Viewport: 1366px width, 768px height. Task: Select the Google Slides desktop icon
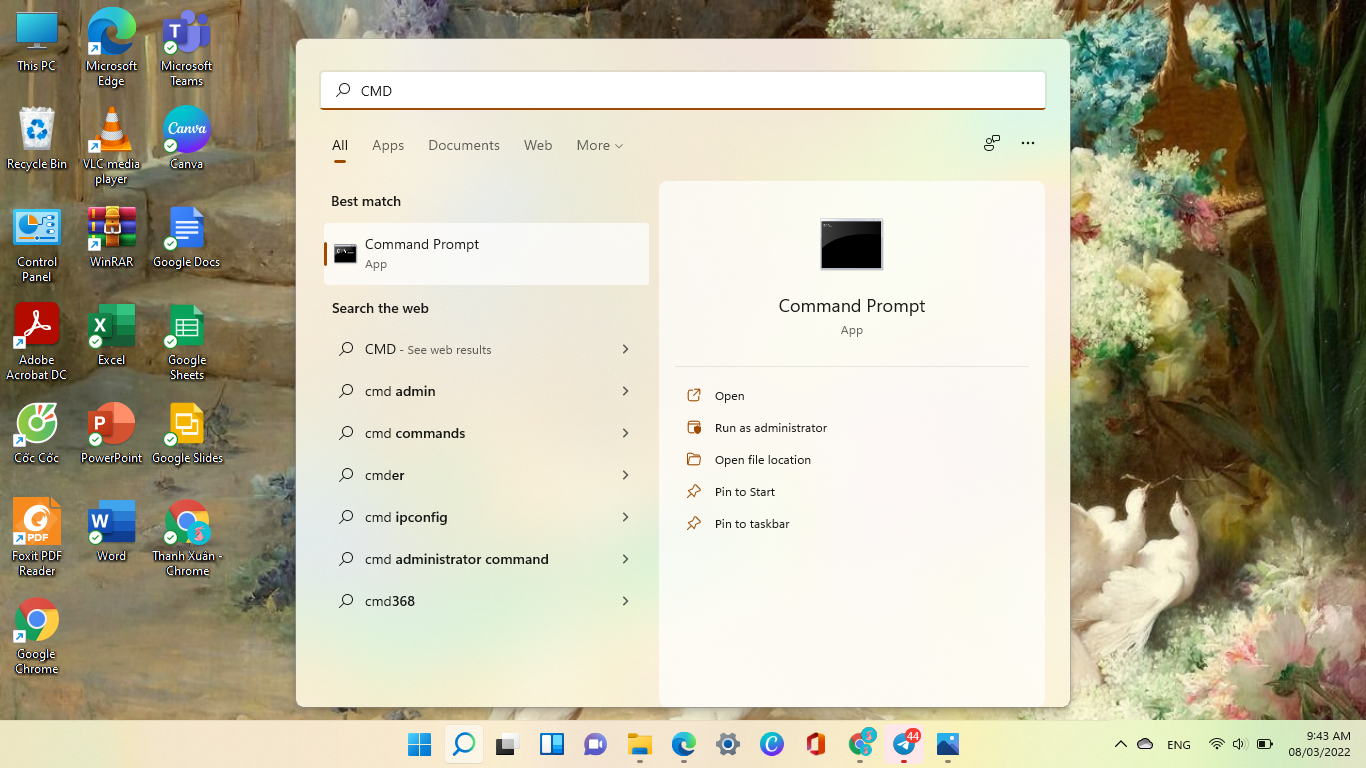tap(187, 433)
